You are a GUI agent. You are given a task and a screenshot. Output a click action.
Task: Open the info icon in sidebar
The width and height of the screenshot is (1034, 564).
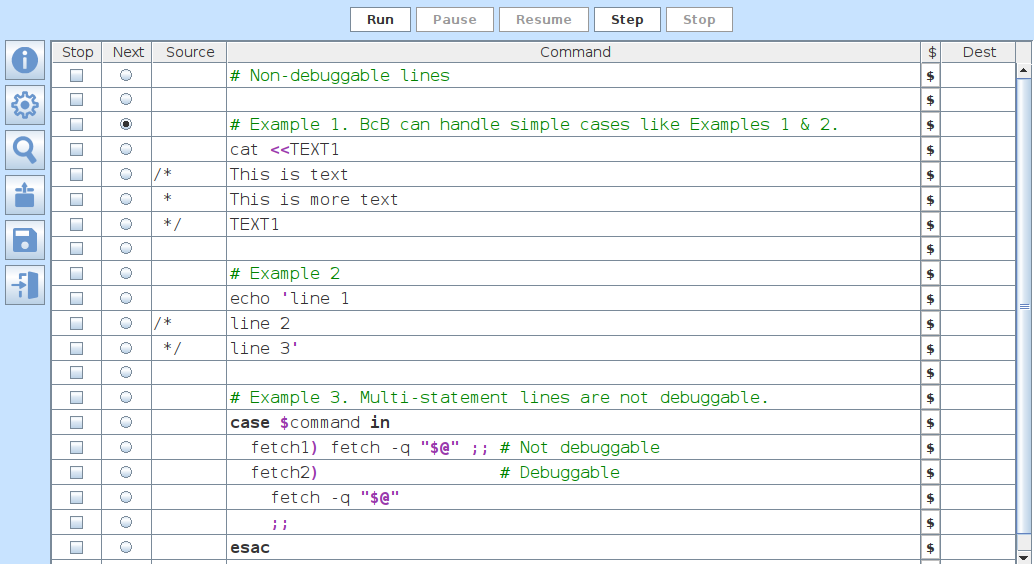(x=25, y=60)
